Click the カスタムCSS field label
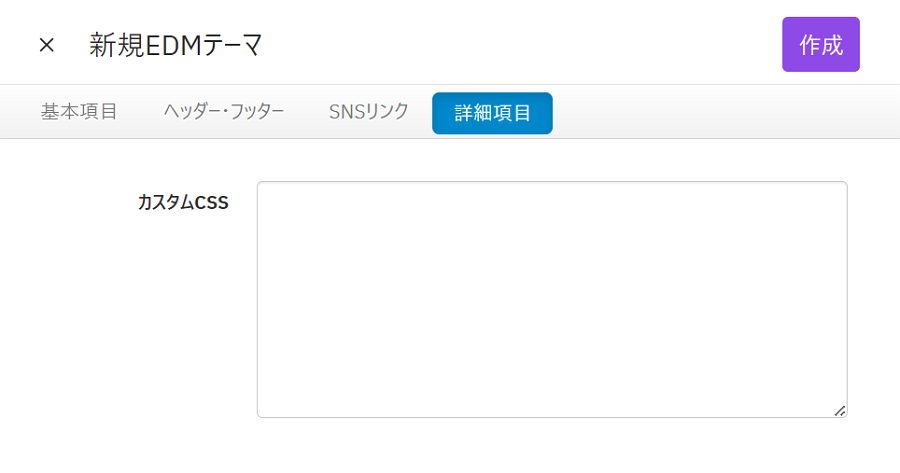Viewport: 900px width, 473px height. [183, 203]
